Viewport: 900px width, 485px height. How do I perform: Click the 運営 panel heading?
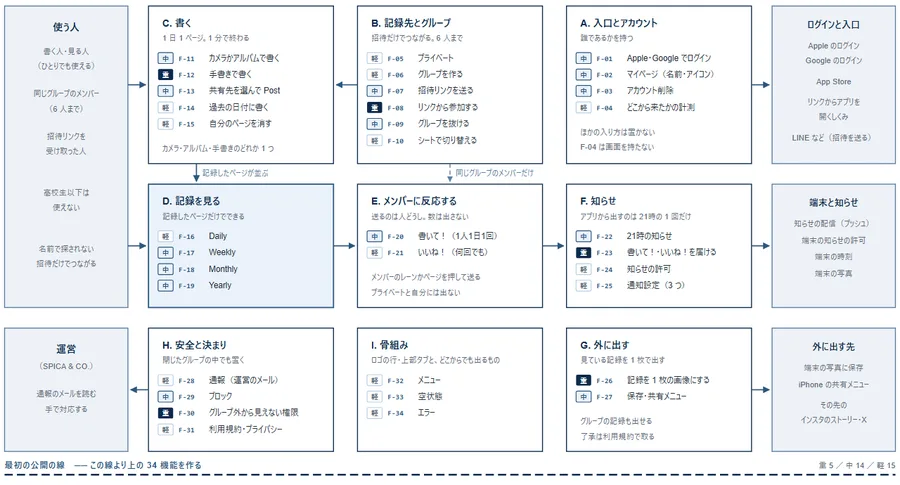click(x=66, y=349)
